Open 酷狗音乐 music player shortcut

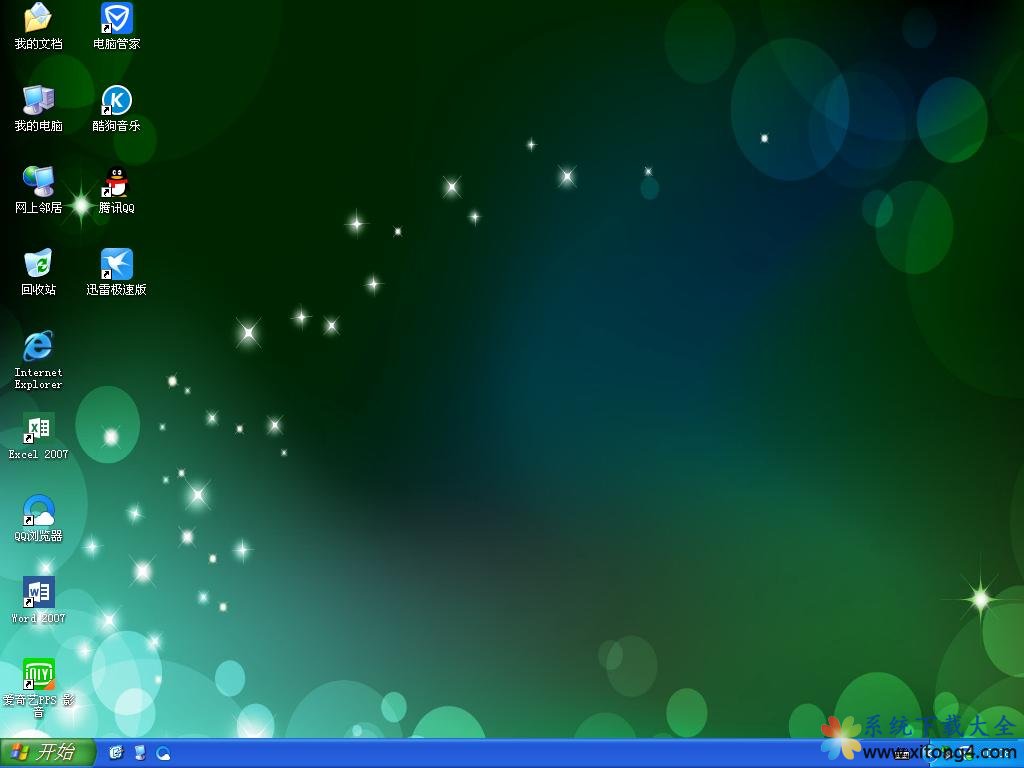point(117,100)
